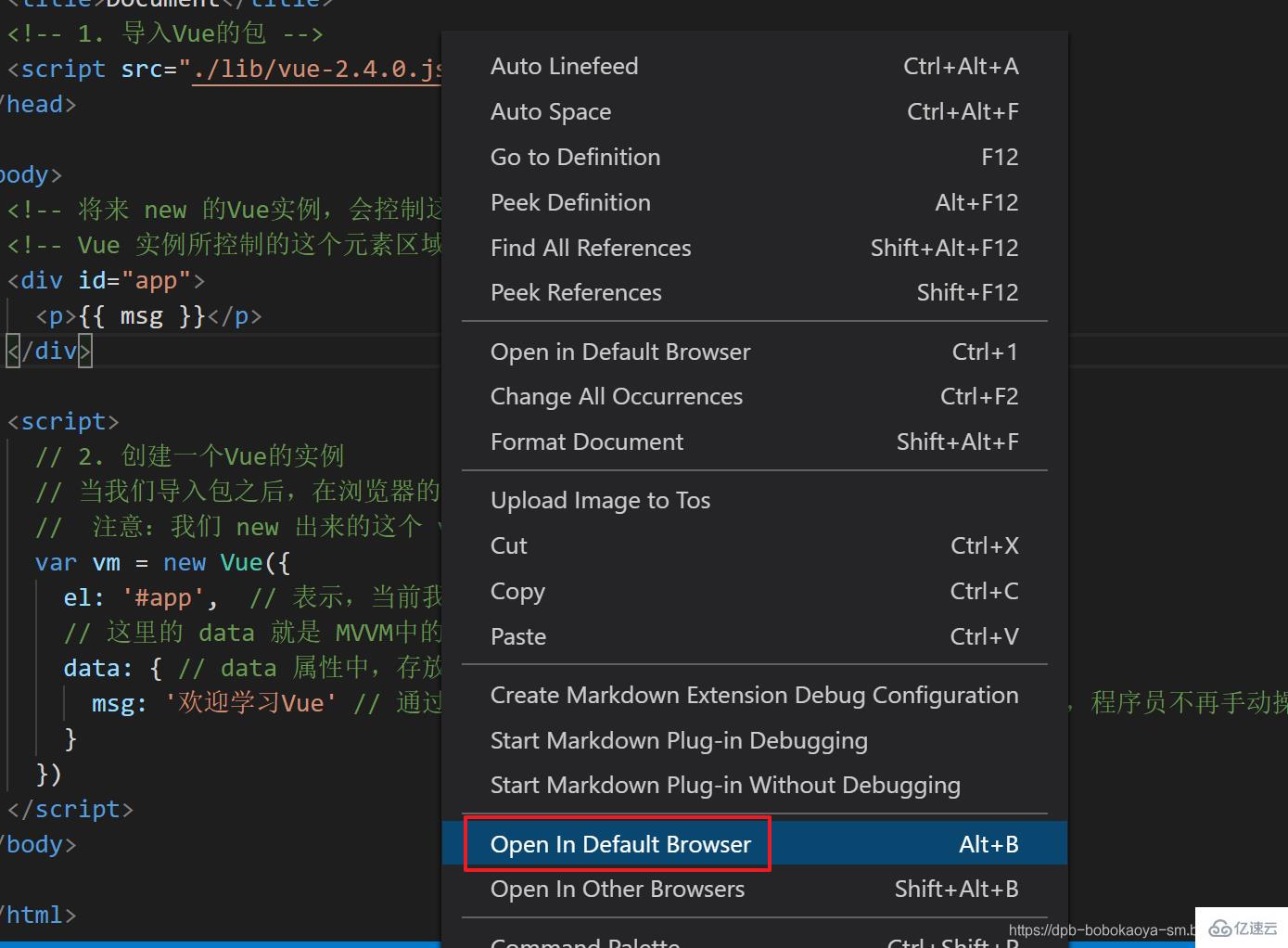
Task: Click Open In Default Browser Alt+B
Action: click(755, 844)
